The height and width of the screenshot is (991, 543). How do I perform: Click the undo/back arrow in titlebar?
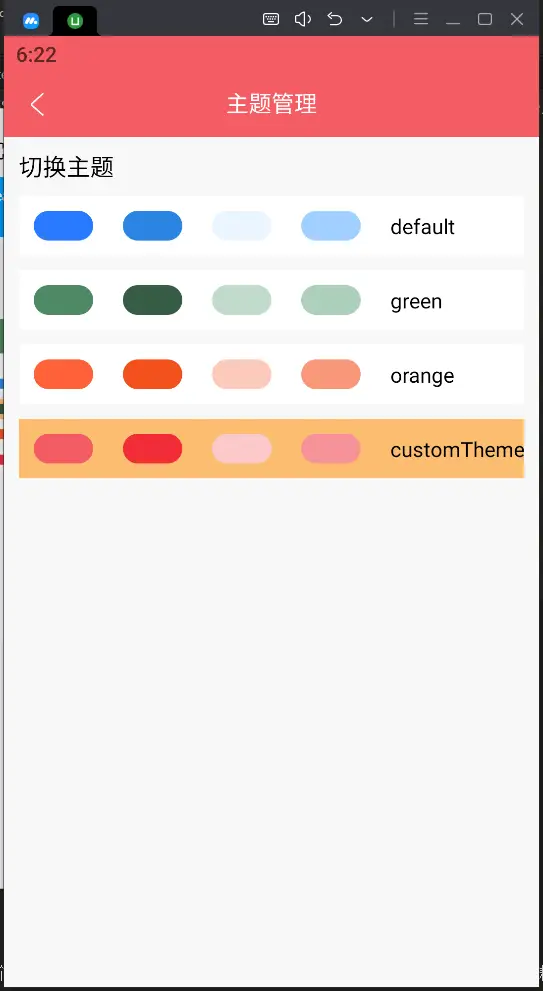click(x=335, y=19)
